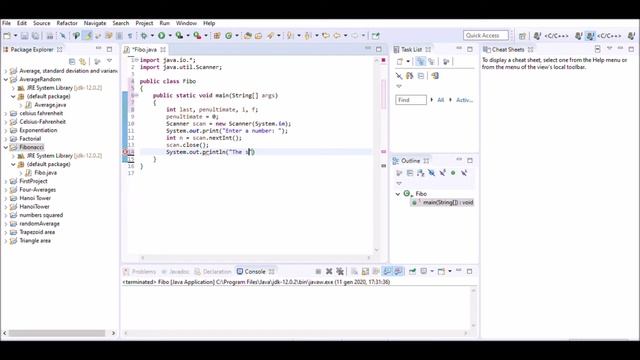Click the Save All toolbar icon
The width and height of the screenshot is (640, 360).
click(x=36, y=36)
